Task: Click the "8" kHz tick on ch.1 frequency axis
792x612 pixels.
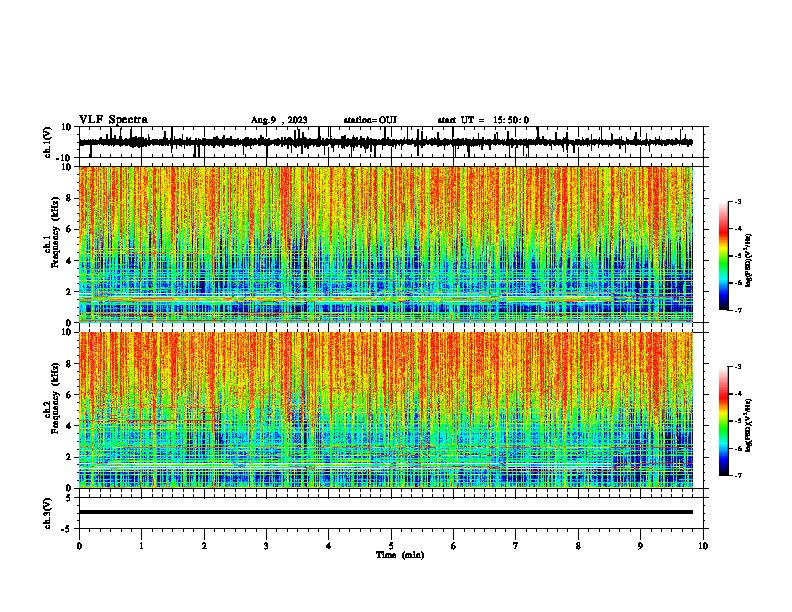Action: pyautogui.click(x=70, y=198)
